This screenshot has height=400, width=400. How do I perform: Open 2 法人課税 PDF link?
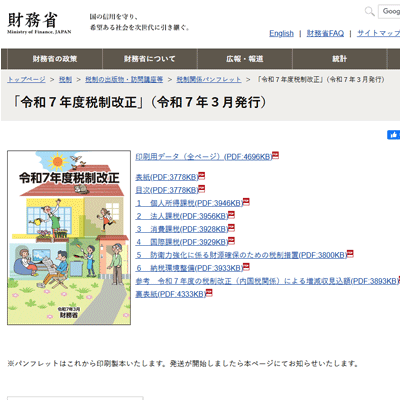click(182, 216)
